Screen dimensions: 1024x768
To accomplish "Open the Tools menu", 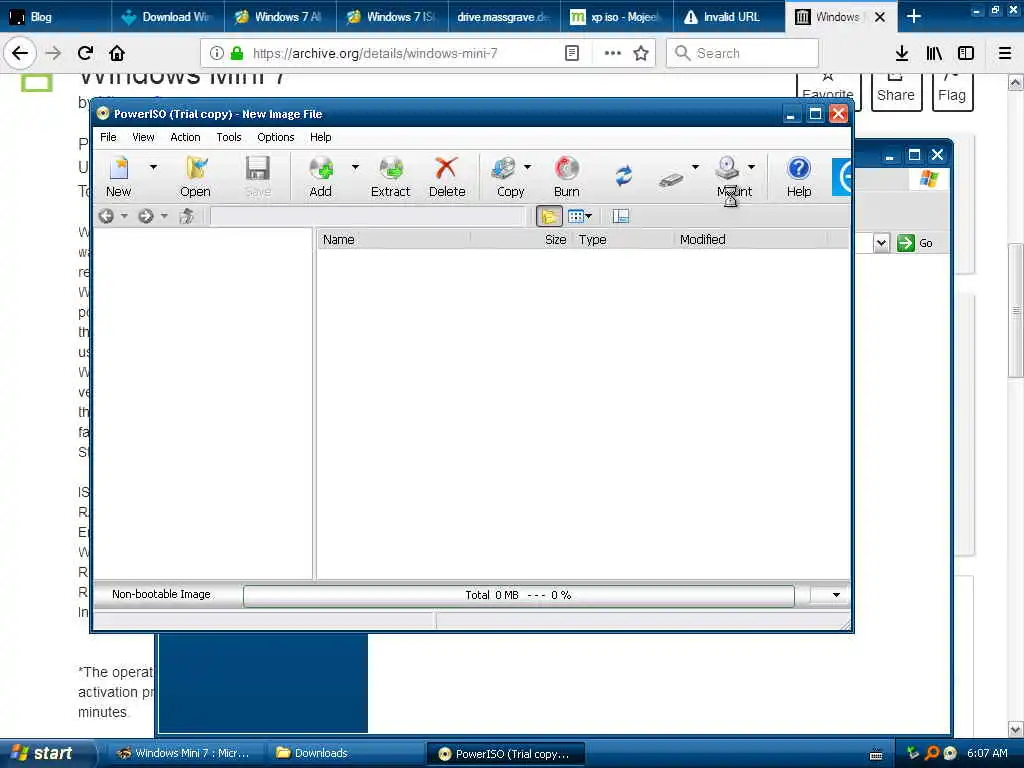I will click(x=229, y=137).
